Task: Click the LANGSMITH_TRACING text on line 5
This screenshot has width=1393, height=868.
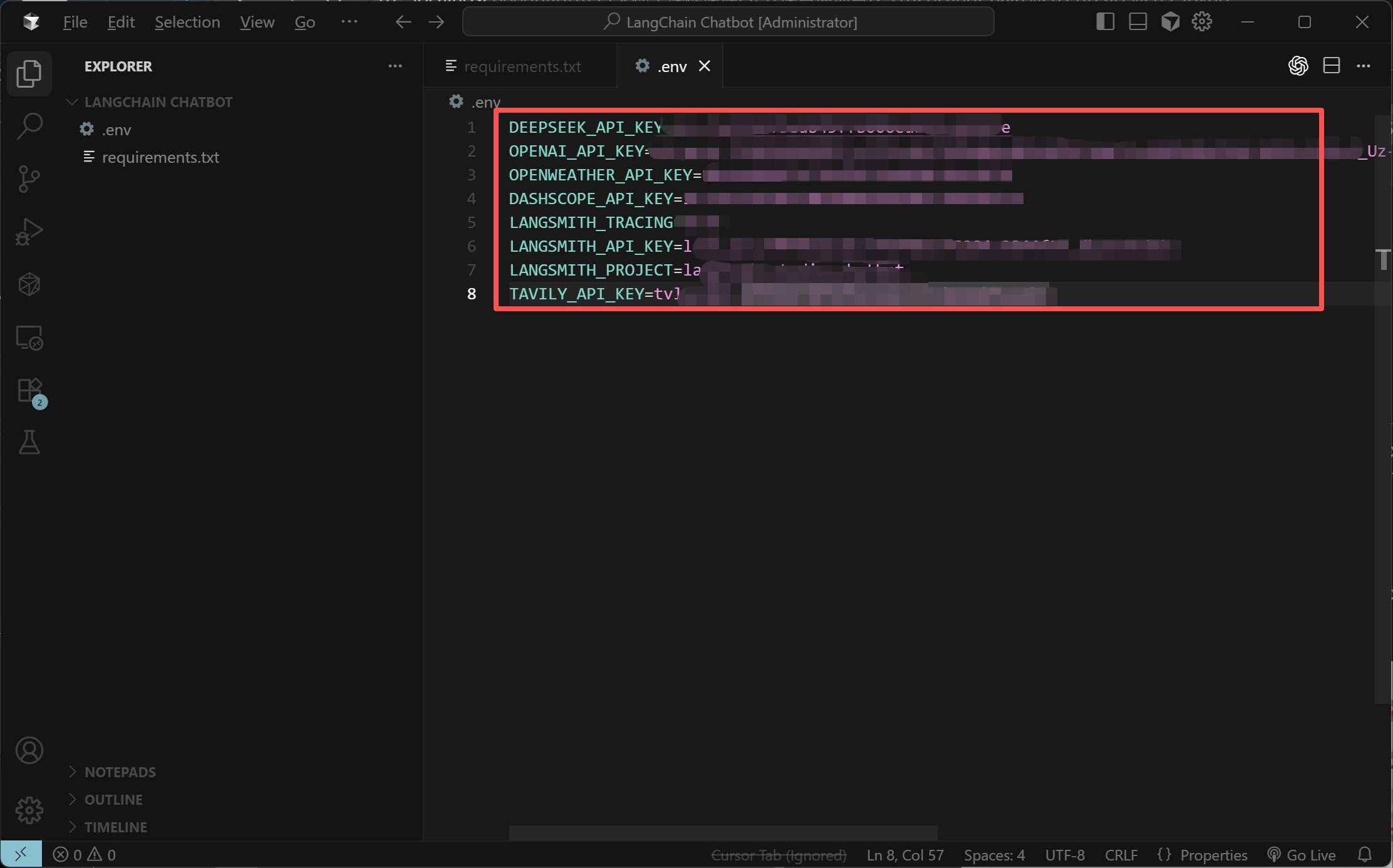Action: [591, 223]
